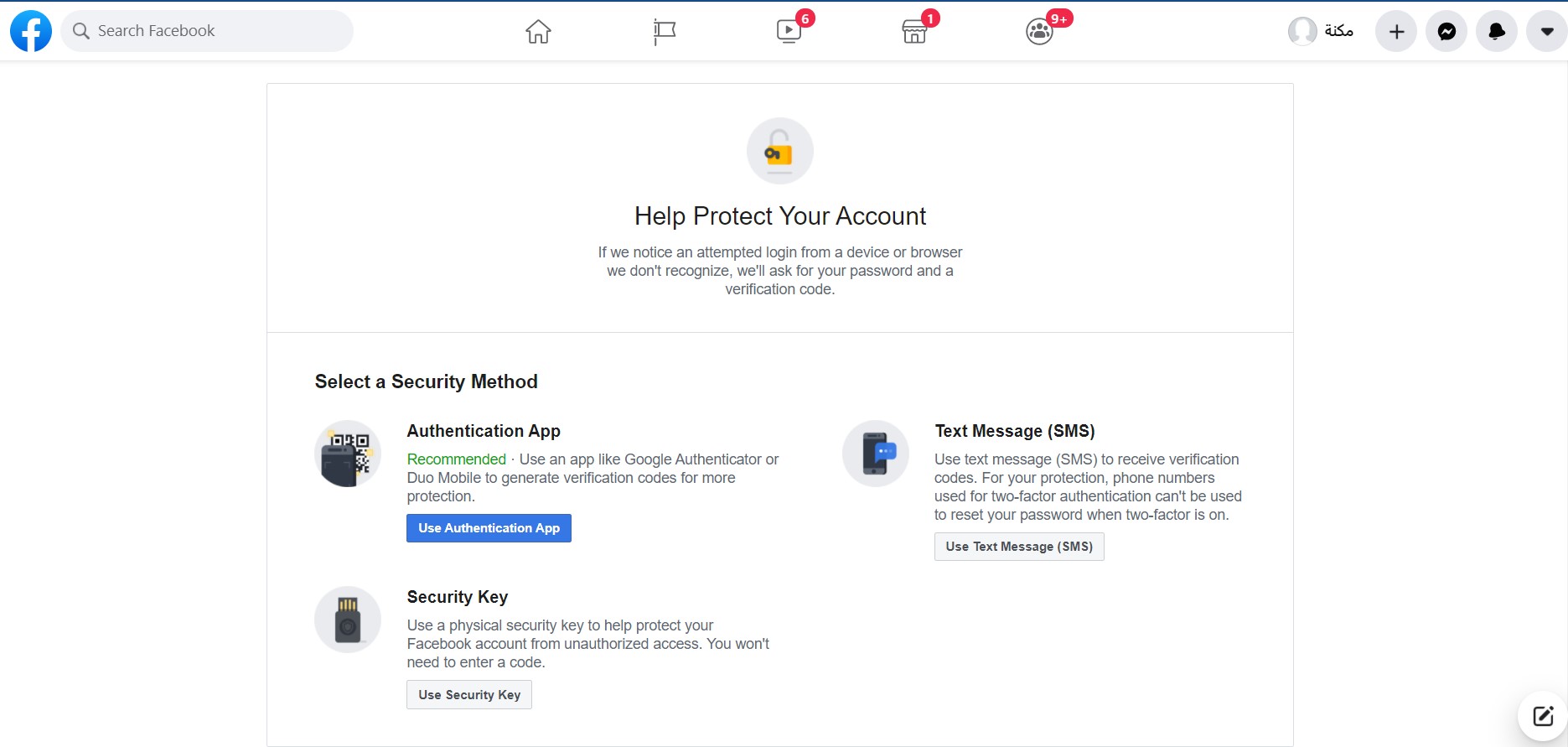
Task: Click the Authentication App title
Action: 484,431
